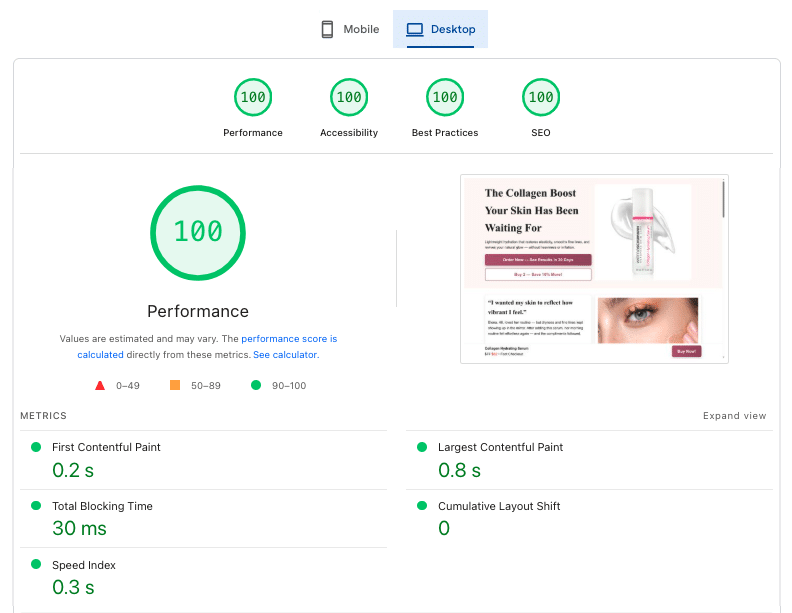Click the Performance score gauge at top
This screenshot has height=613, width=792.
pyautogui.click(x=253, y=98)
